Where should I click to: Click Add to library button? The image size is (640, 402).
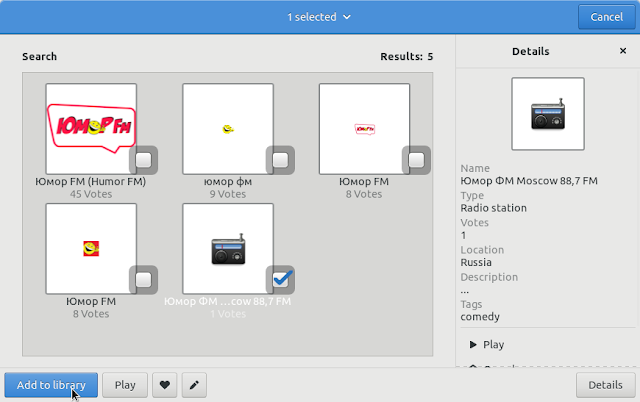(51, 385)
